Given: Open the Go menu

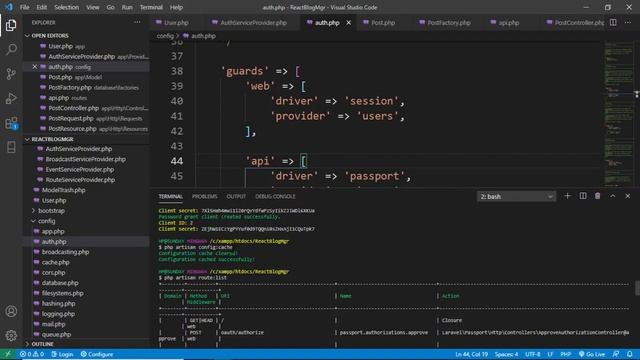Looking at the screenshot, I should tap(111, 7).
